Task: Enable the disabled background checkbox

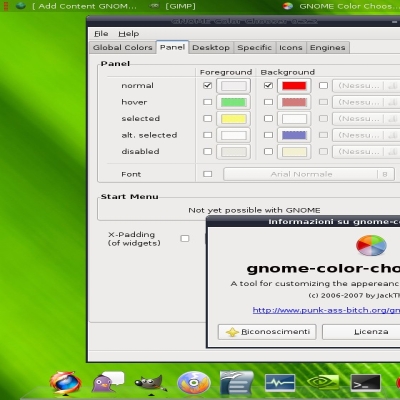Action: [x=268, y=151]
